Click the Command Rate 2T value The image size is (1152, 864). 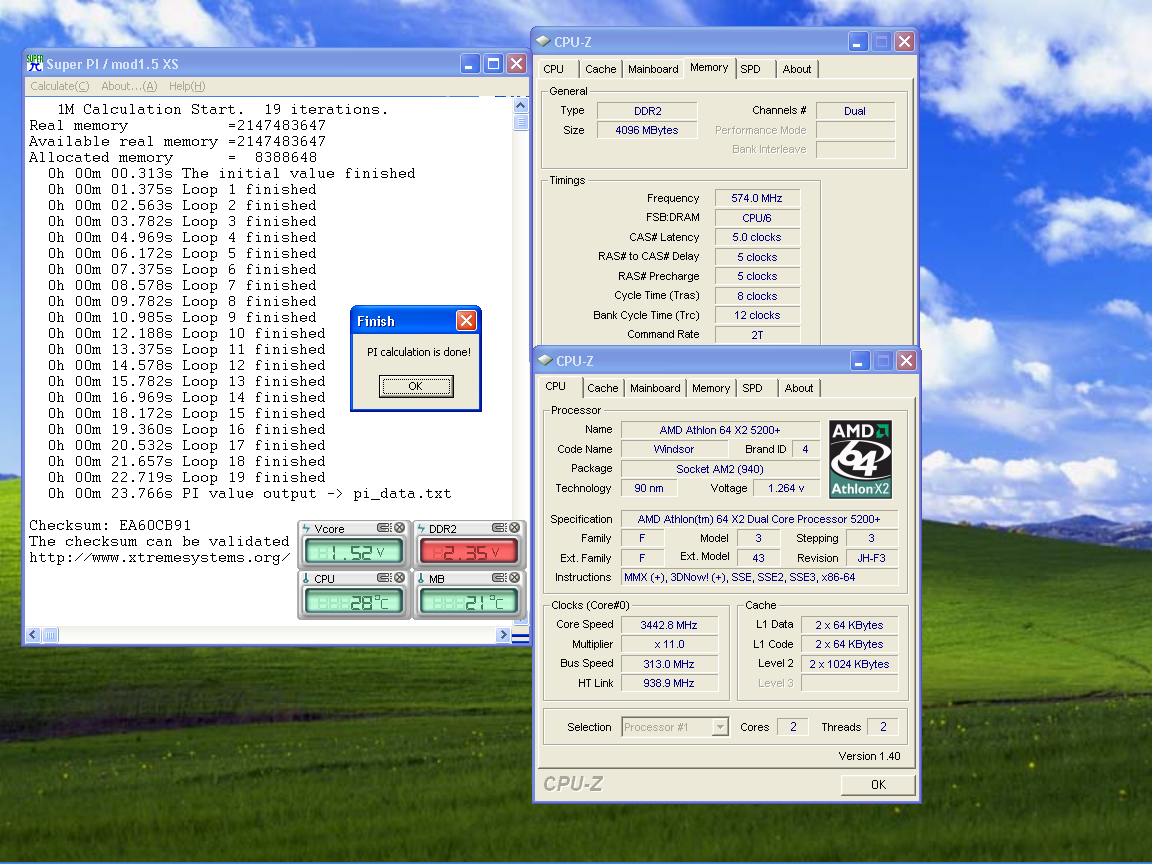[757, 335]
